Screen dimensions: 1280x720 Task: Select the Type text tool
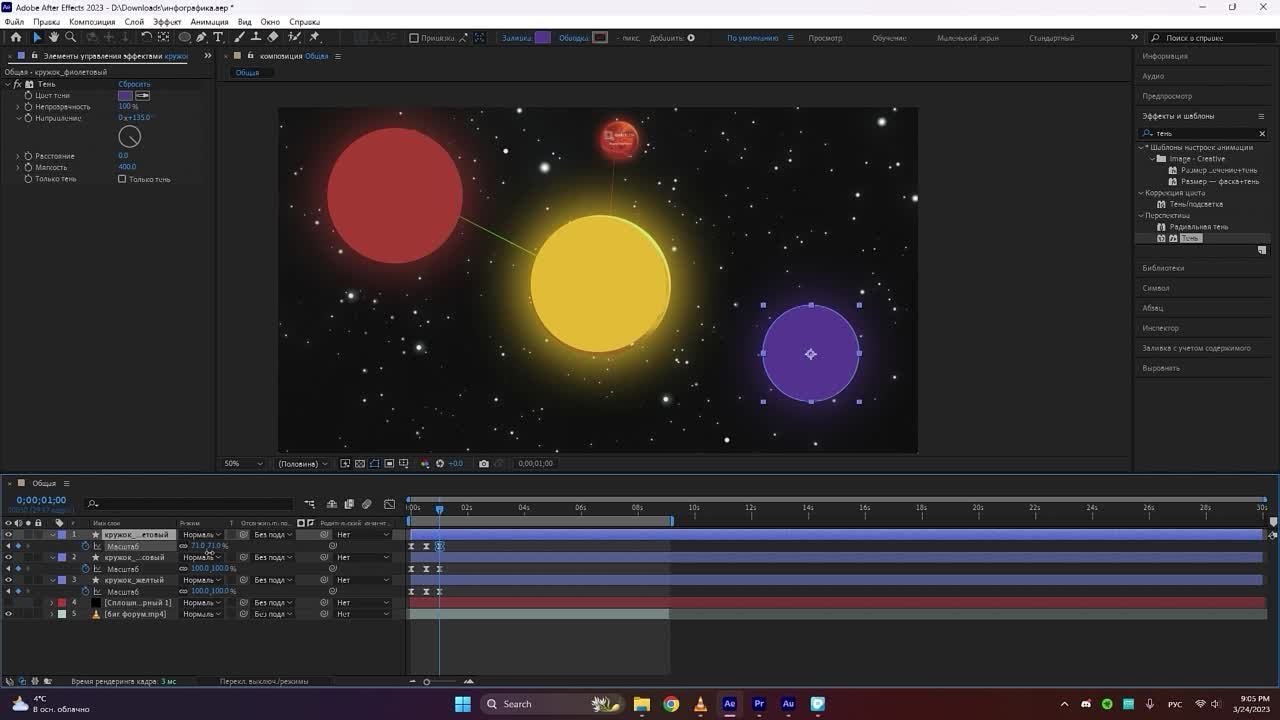(218, 38)
